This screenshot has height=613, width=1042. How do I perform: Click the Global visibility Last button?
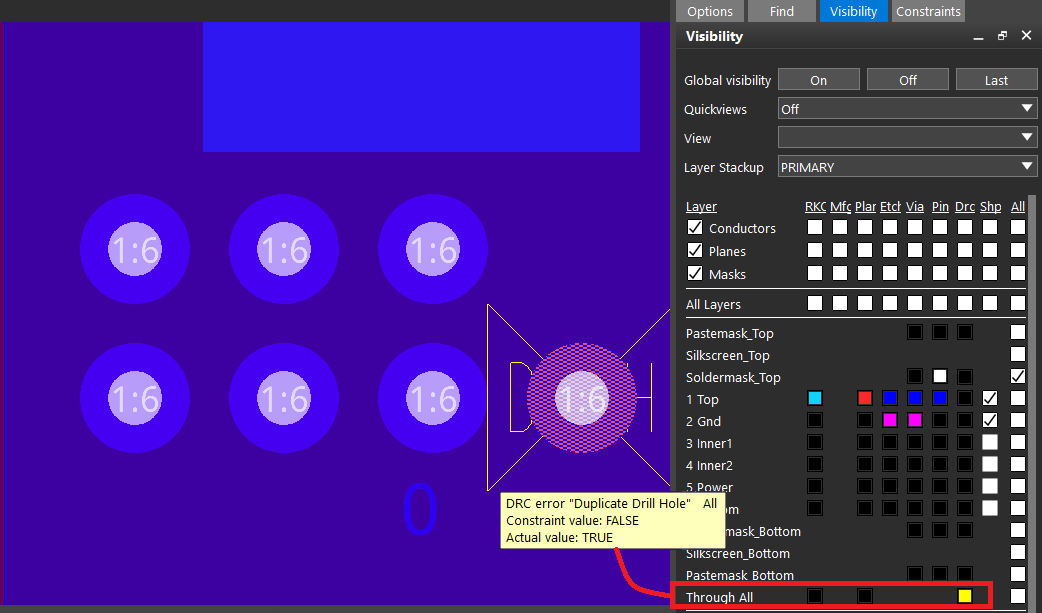click(996, 80)
